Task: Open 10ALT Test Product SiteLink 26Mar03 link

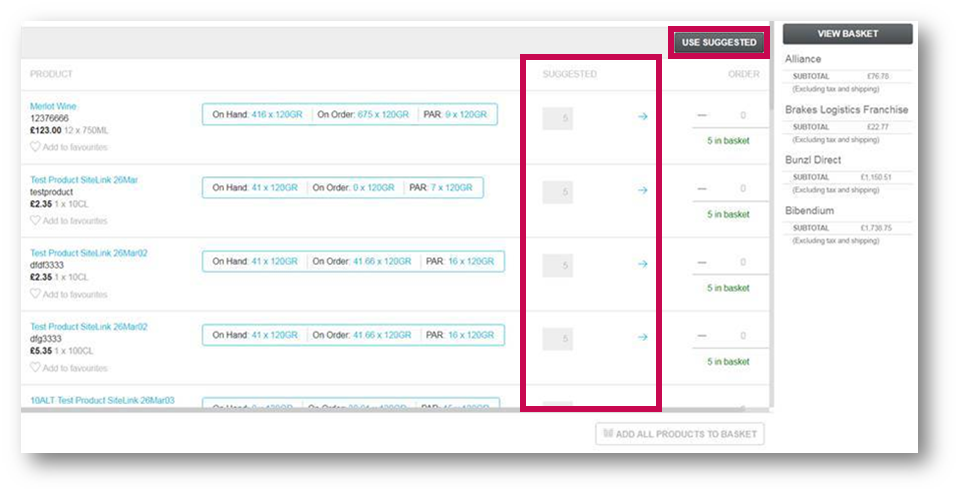Action: [x=102, y=400]
